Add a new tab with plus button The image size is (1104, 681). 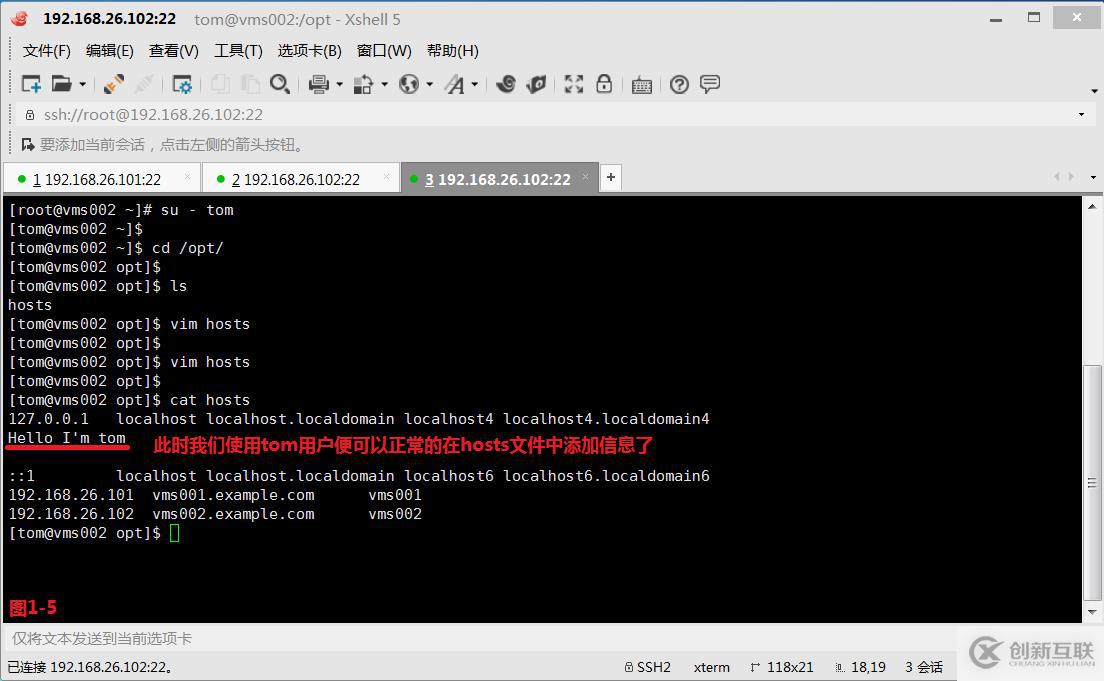point(611,177)
